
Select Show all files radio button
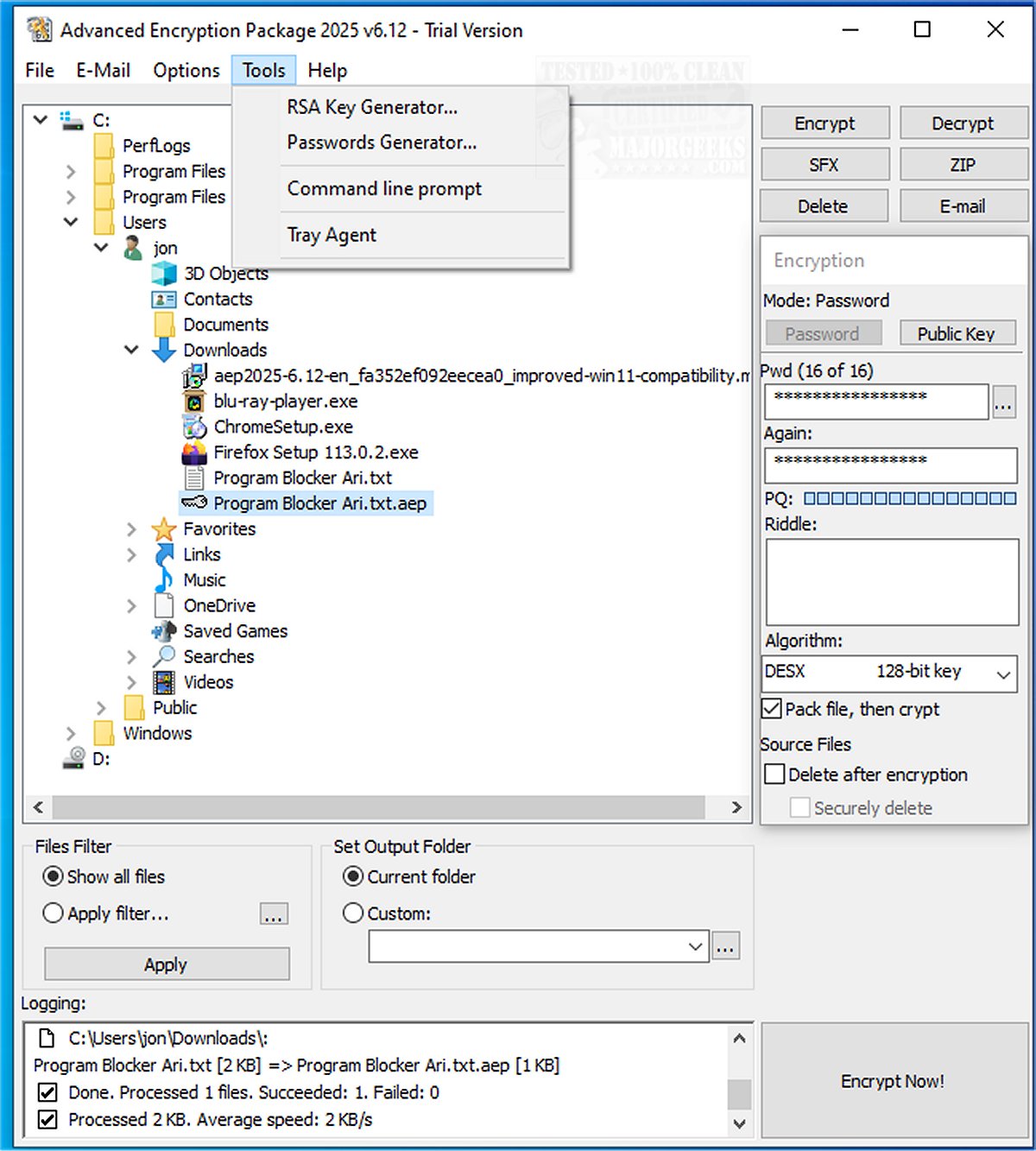click(53, 876)
